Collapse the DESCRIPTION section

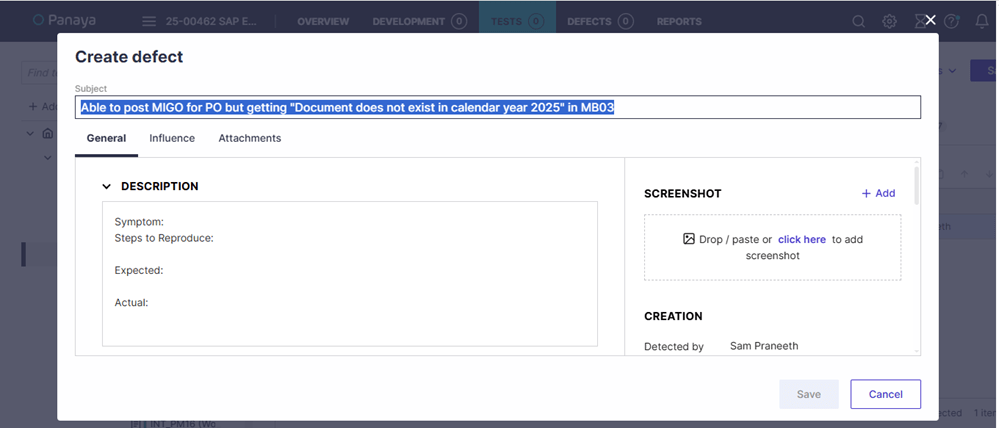tap(107, 186)
